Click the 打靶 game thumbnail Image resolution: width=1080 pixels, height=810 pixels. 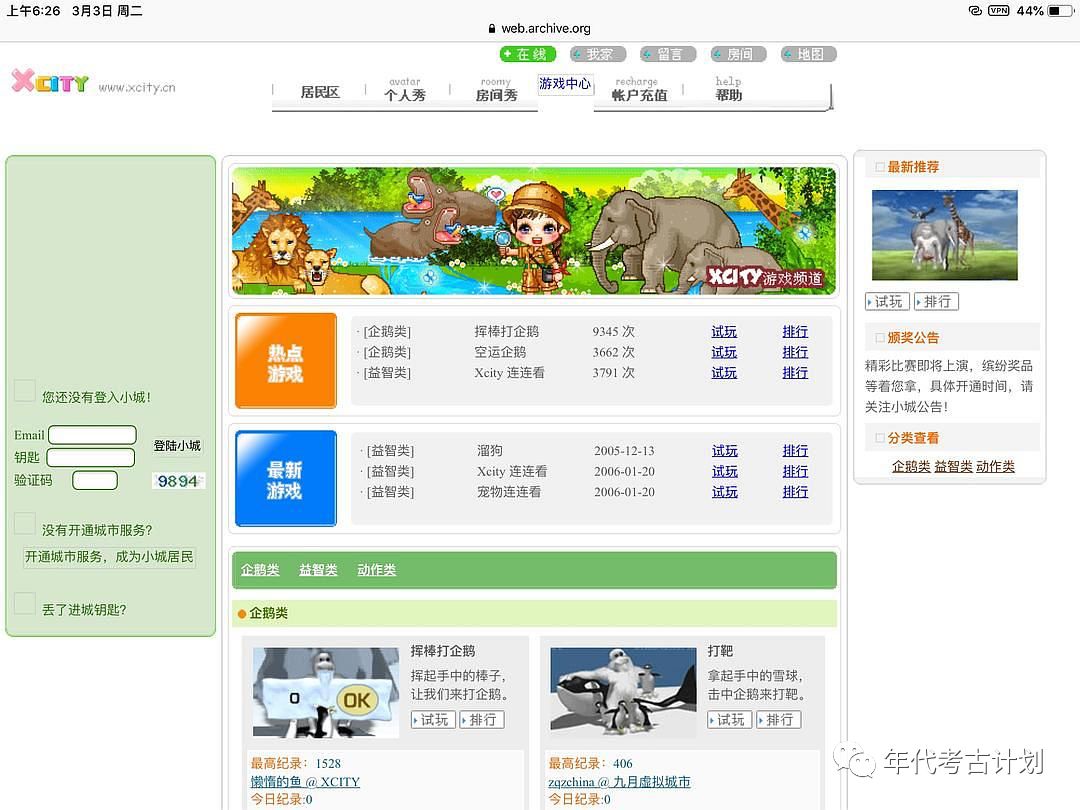click(x=623, y=692)
